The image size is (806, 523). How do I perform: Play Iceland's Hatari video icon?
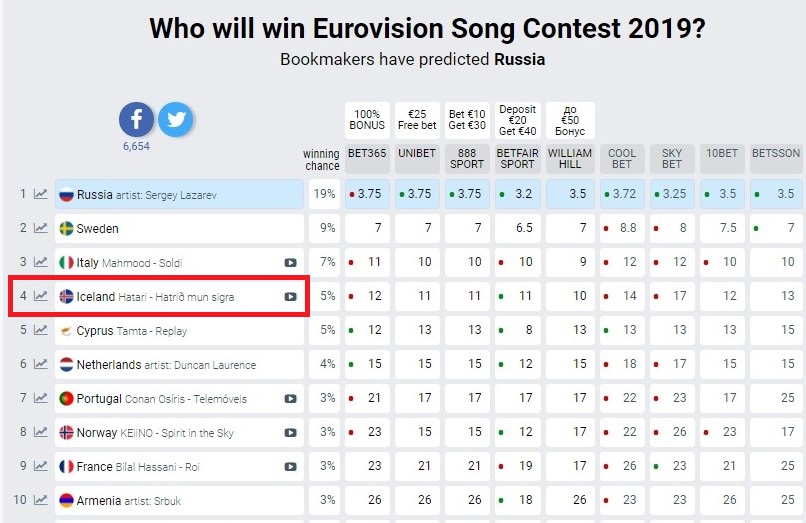[290, 297]
